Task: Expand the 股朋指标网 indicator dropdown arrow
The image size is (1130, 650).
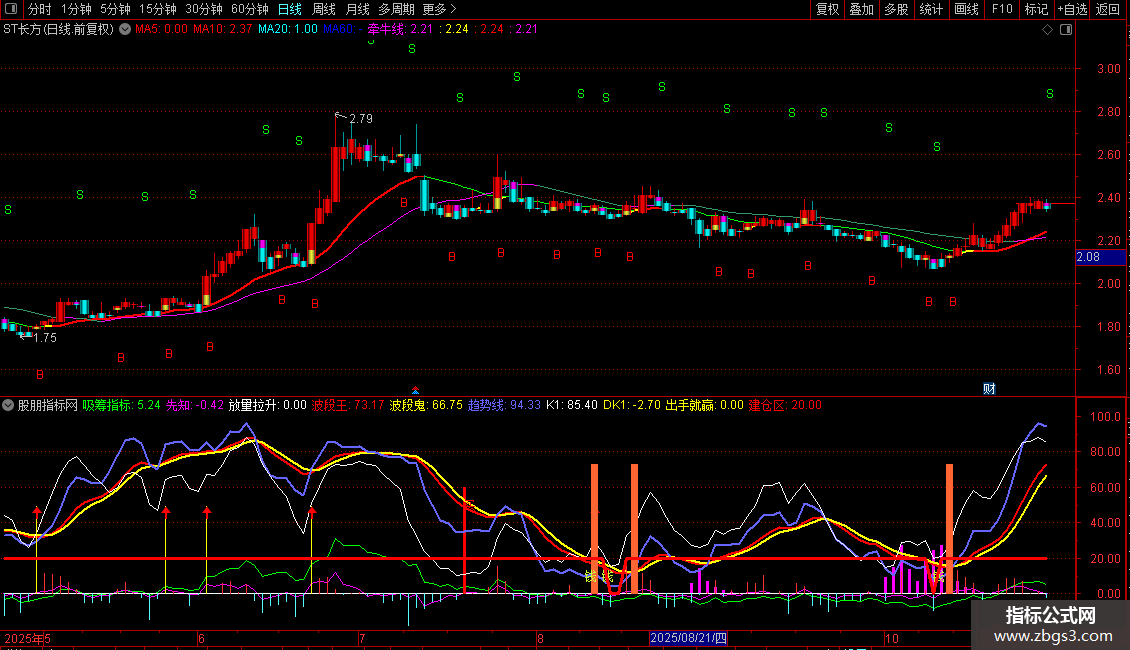Action: click(8, 406)
